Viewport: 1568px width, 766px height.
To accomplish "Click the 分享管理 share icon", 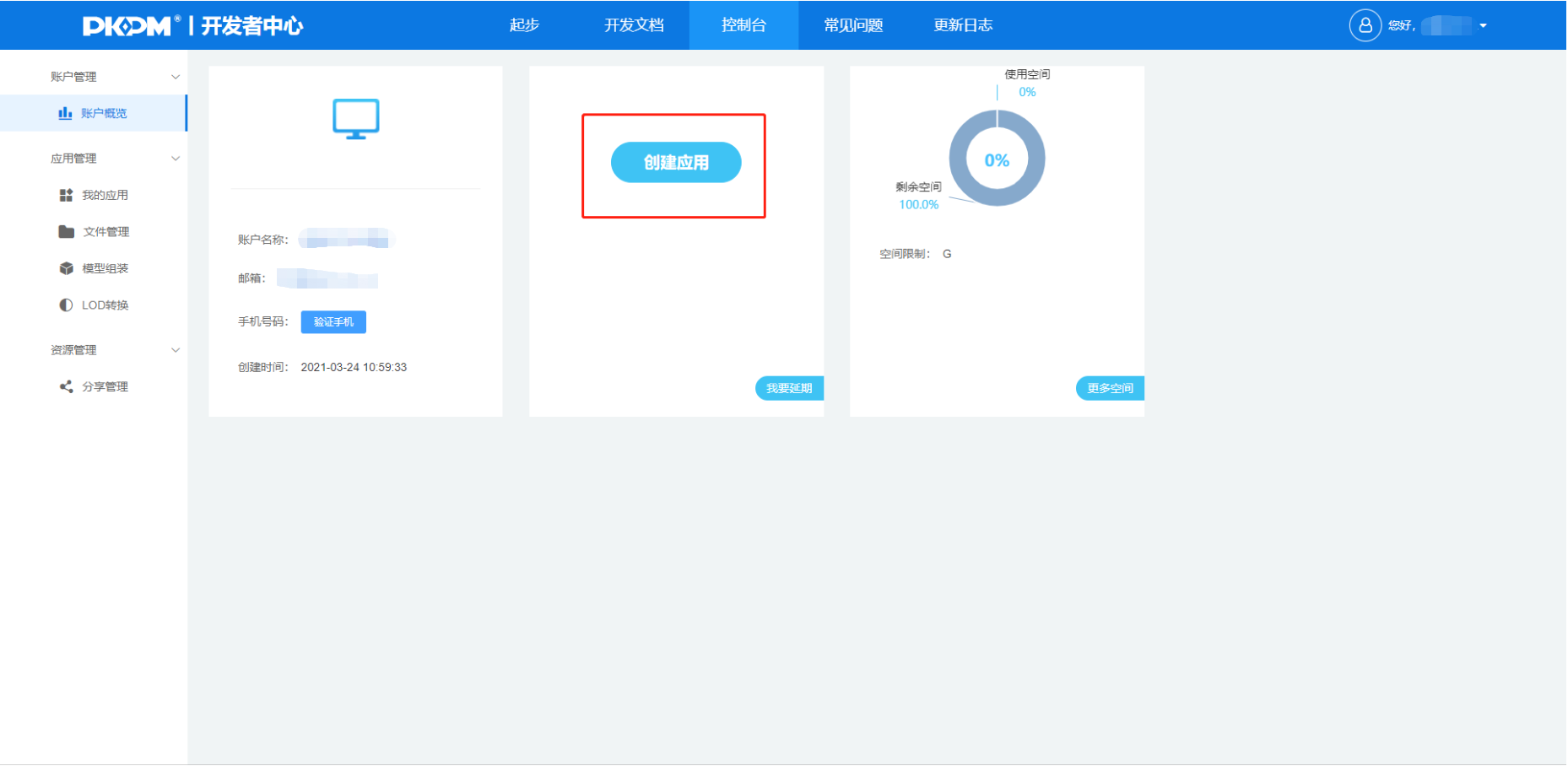I will pyautogui.click(x=66, y=386).
